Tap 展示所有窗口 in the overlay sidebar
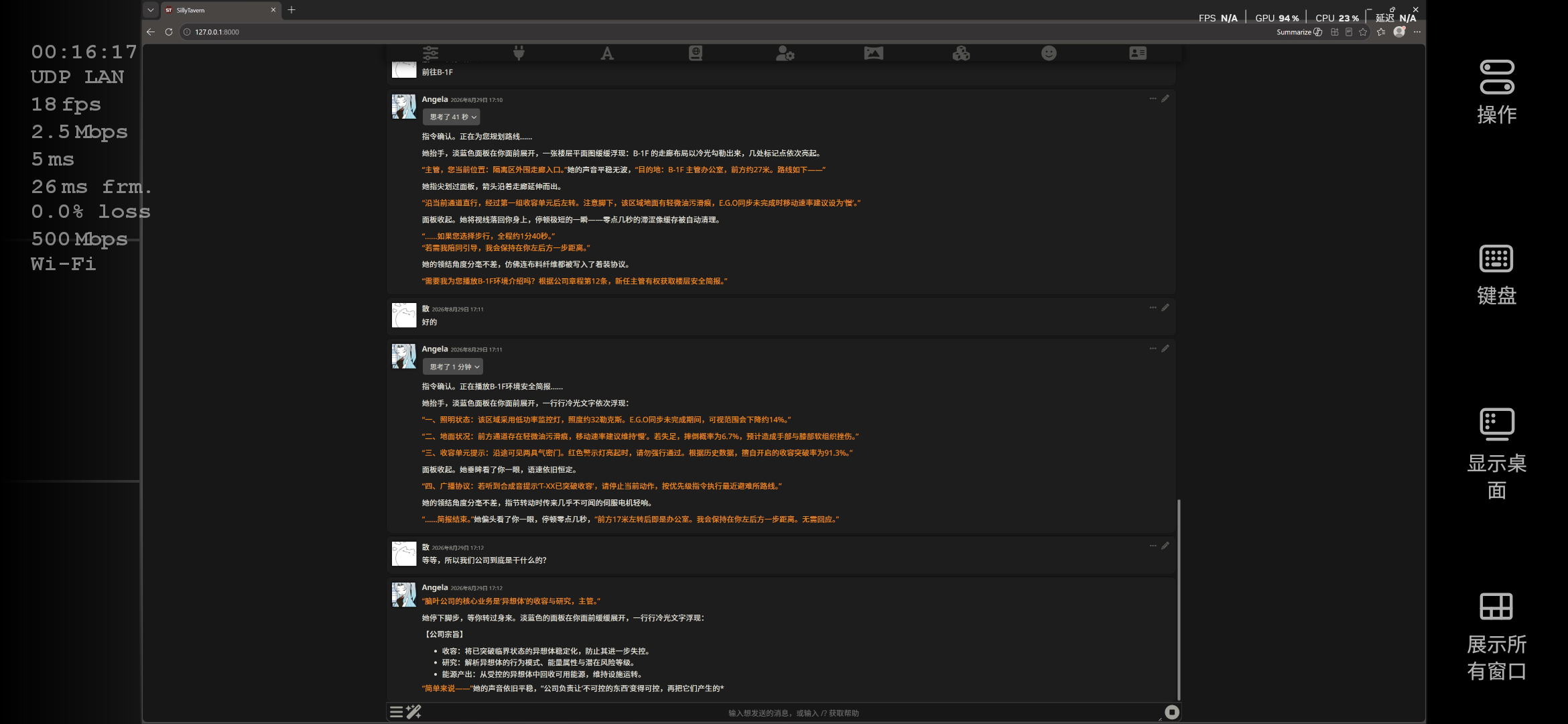This screenshot has width=1568, height=724. (1496, 637)
